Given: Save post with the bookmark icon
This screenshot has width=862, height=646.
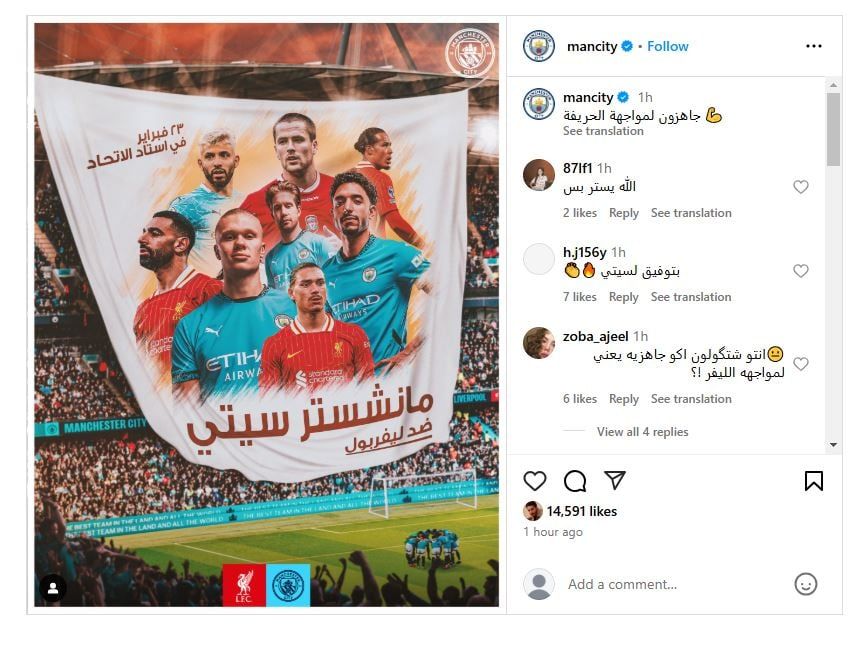Looking at the screenshot, I should (x=814, y=481).
